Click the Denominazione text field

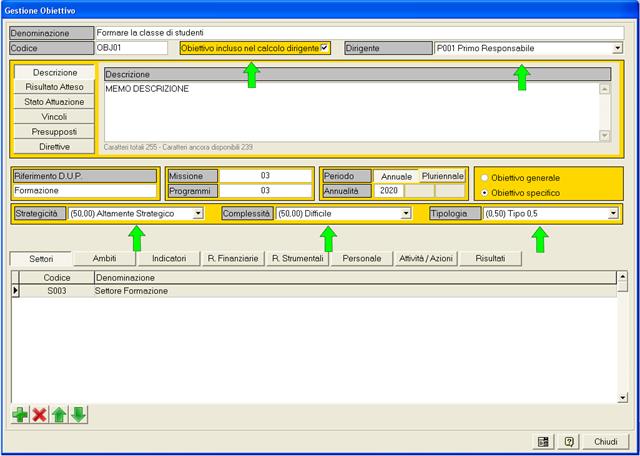(x=358, y=33)
